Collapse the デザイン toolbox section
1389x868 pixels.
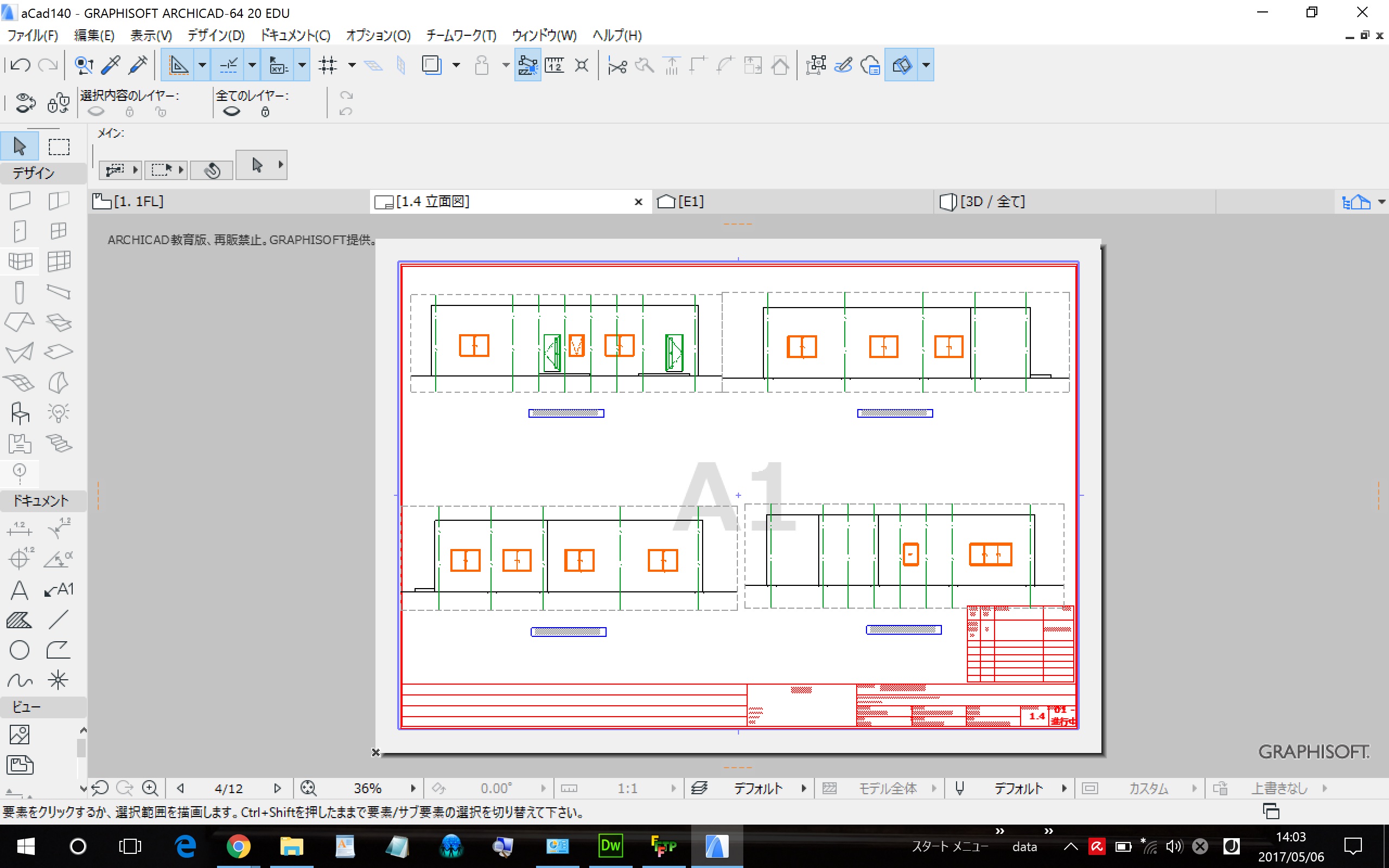tap(43, 173)
